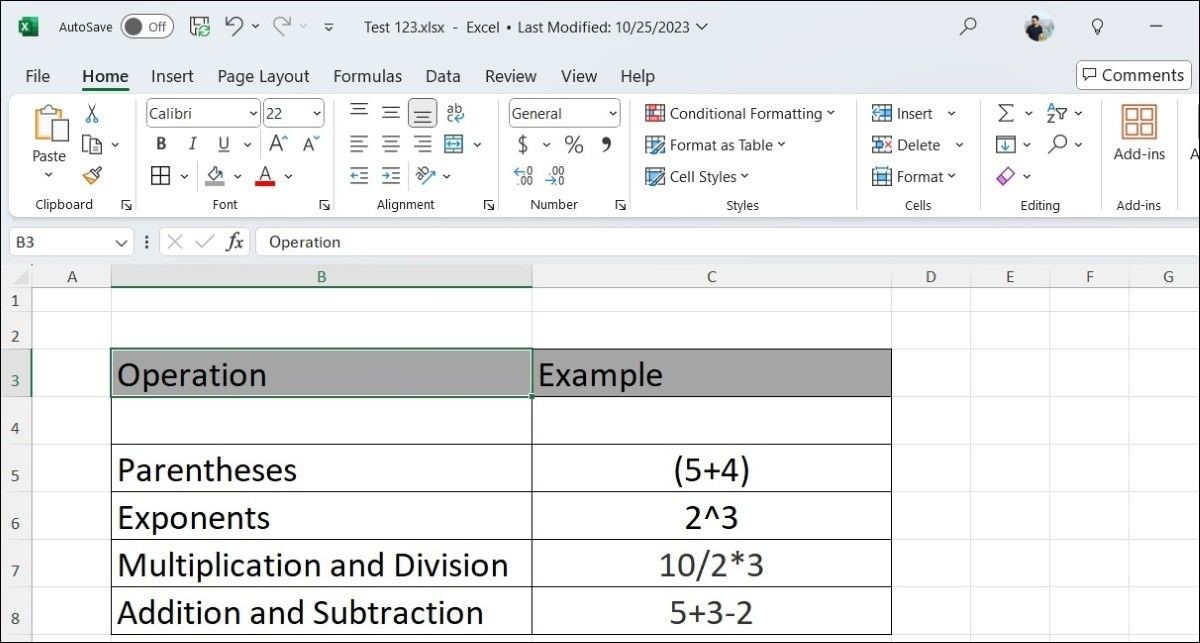Click the Wrap Text icon
The height and width of the screenshot is (643, 1200).
click(x=455, y=113)
